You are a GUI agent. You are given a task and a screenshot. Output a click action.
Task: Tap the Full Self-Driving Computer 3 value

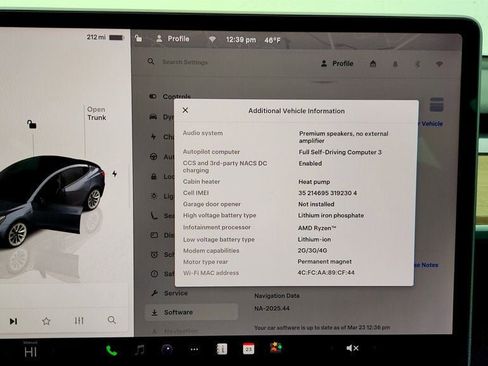click(x=340, y=152)
